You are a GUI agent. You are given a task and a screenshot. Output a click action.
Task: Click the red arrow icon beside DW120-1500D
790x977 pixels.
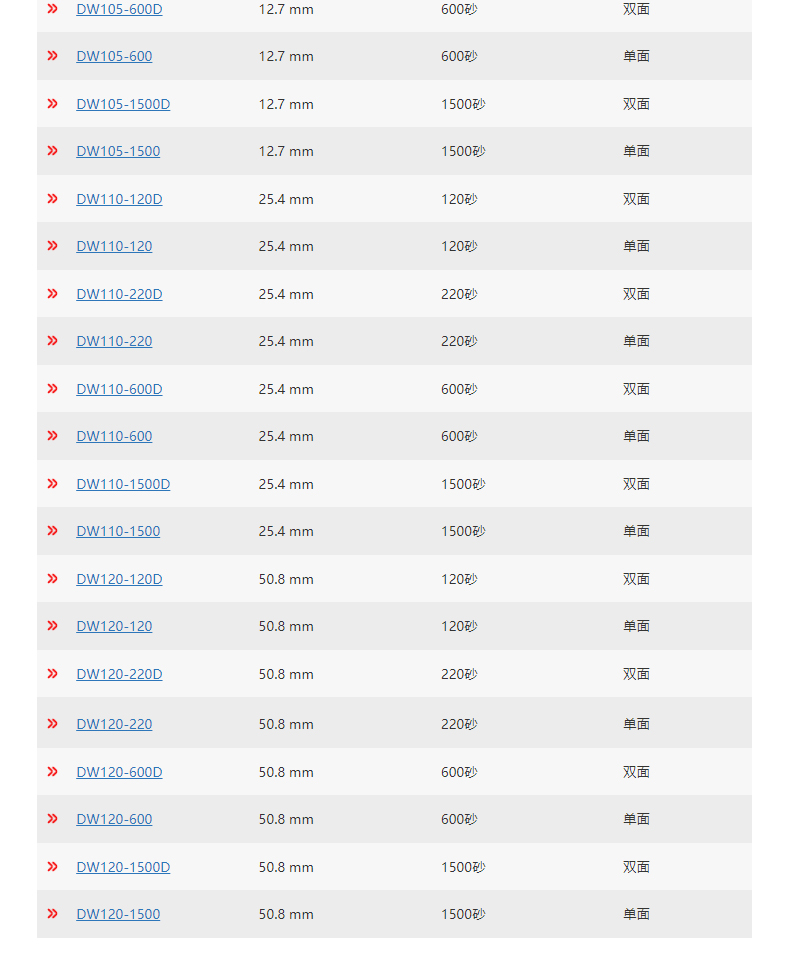coord(53,867)
